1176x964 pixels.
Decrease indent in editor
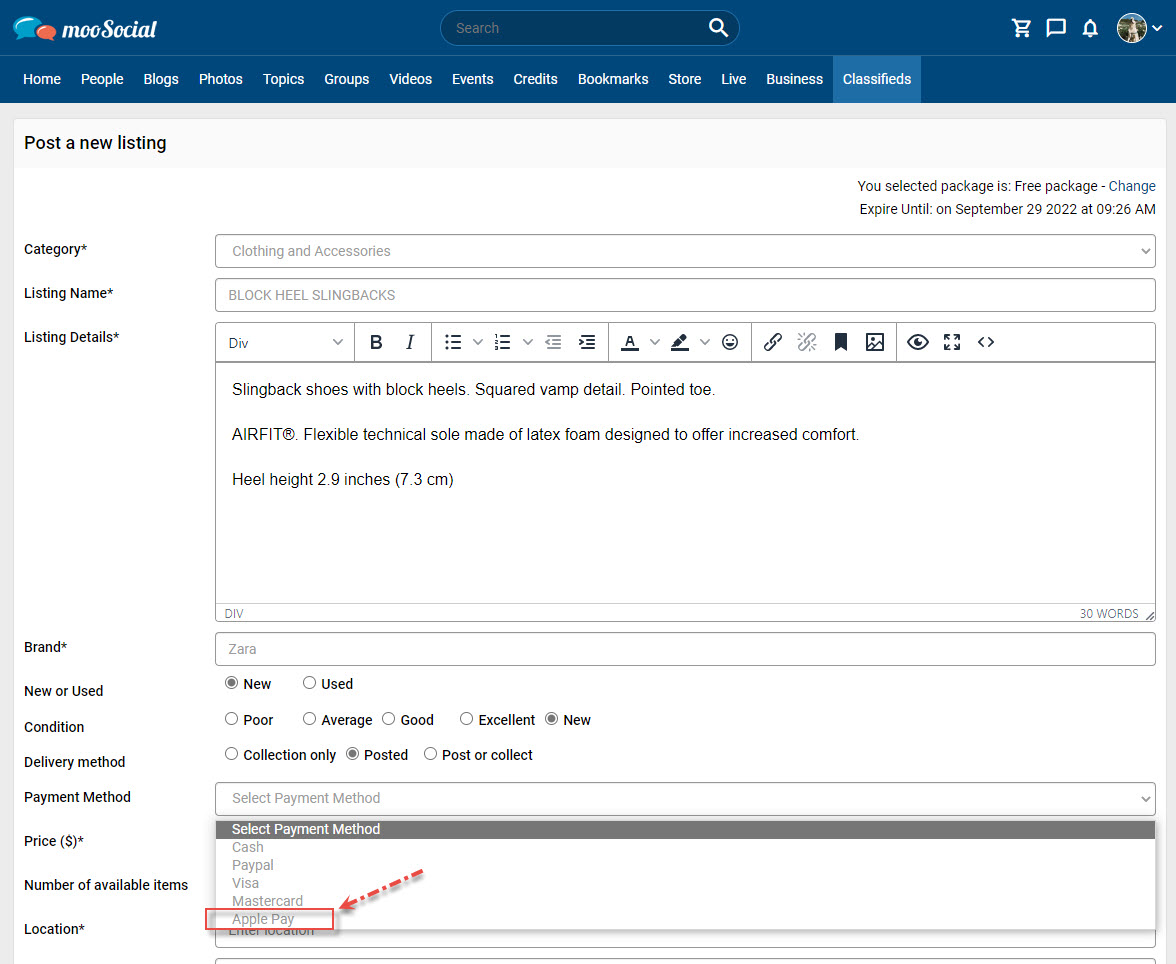553,342
